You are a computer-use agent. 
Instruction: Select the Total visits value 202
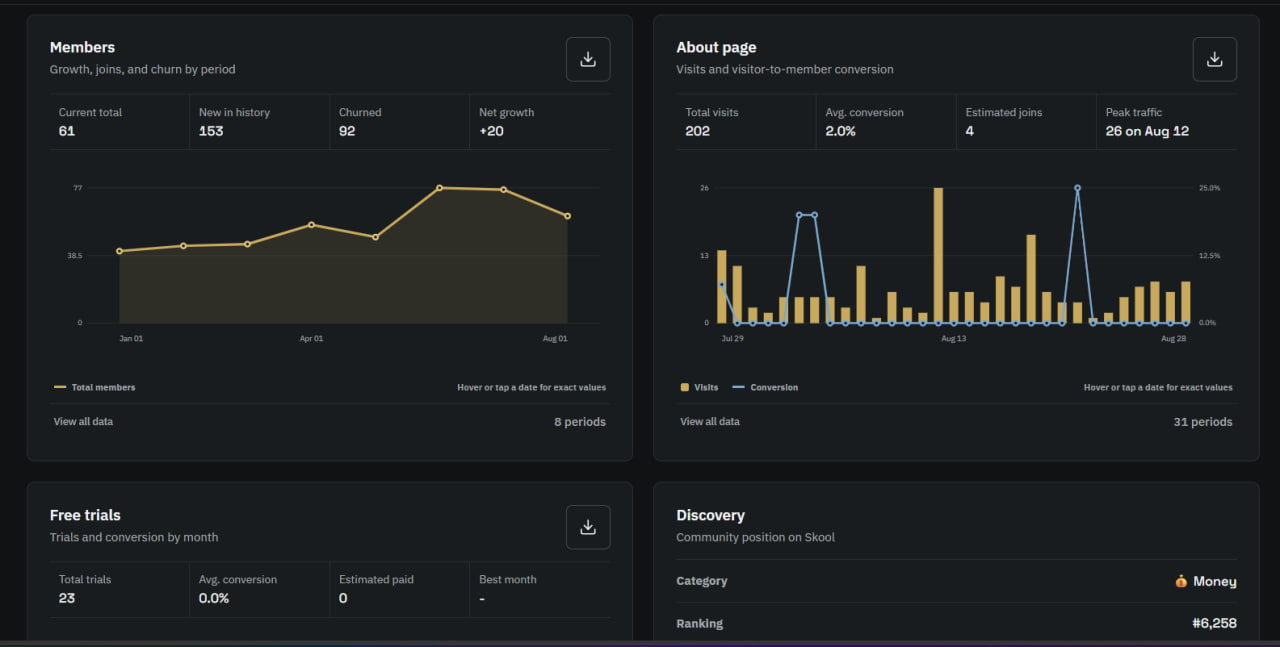click(697, 131)
